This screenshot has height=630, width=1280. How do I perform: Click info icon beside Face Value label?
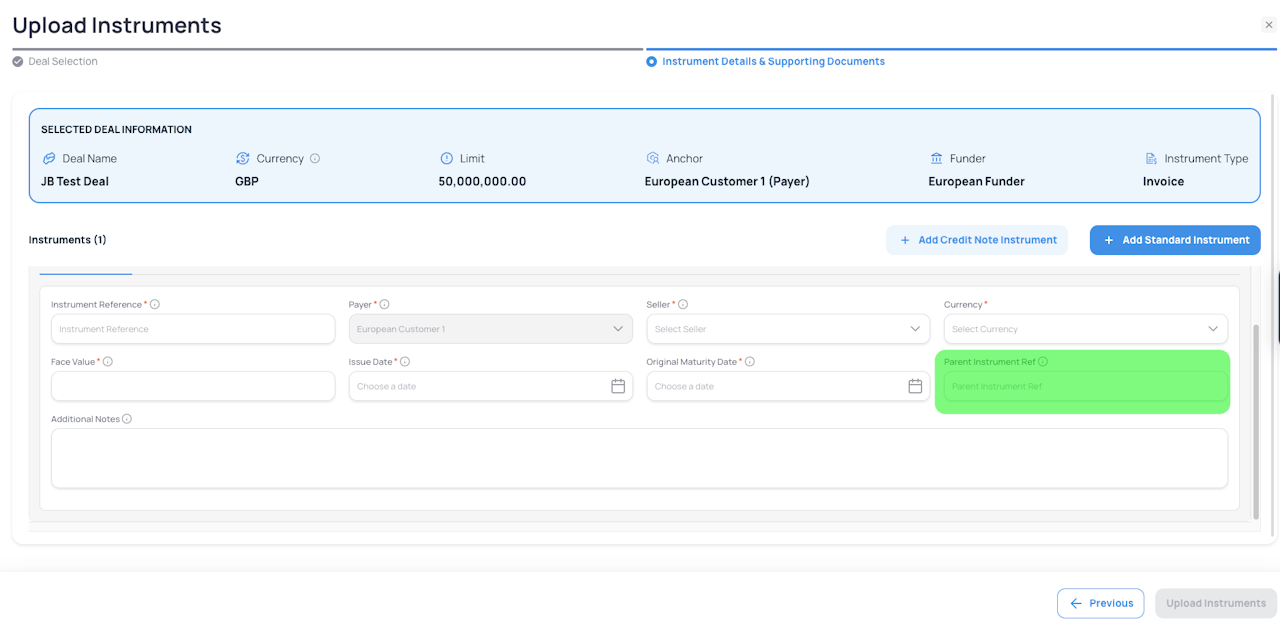pyautogui.click(x=108, y=362)
